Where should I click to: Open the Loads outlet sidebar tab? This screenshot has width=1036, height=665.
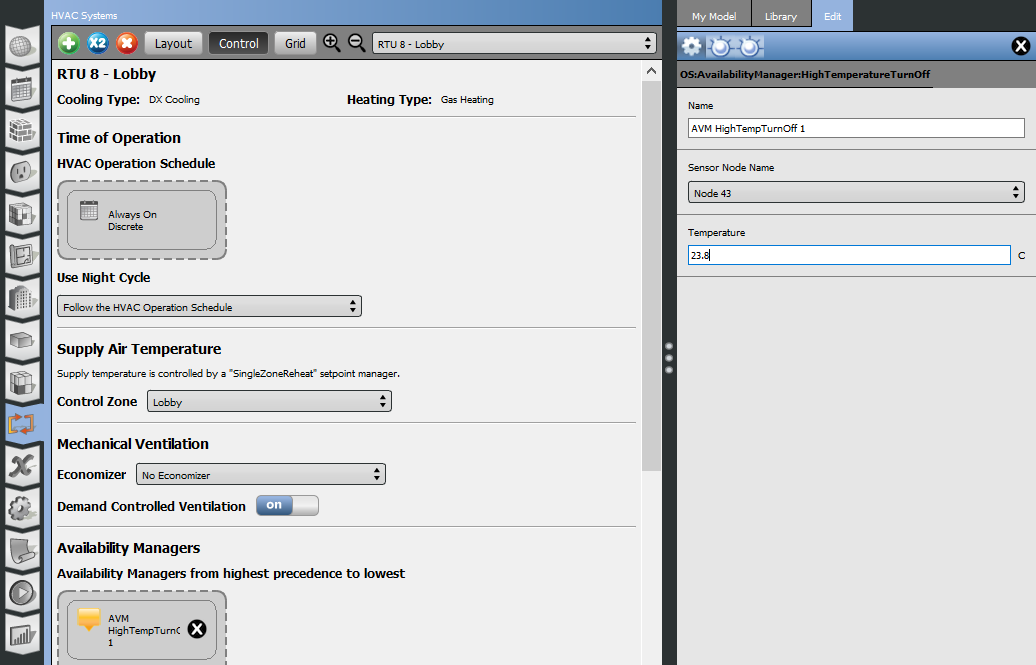(21, 172)
